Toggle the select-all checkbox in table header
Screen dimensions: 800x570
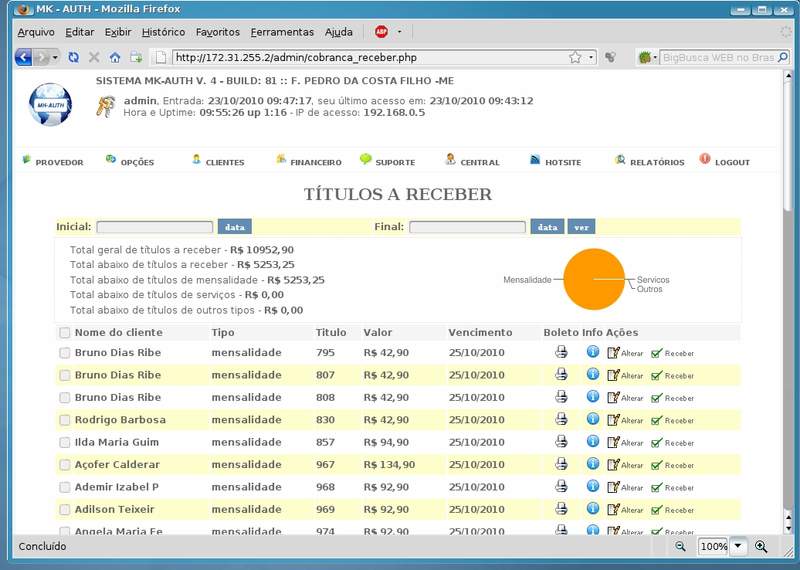pos(64,333)
